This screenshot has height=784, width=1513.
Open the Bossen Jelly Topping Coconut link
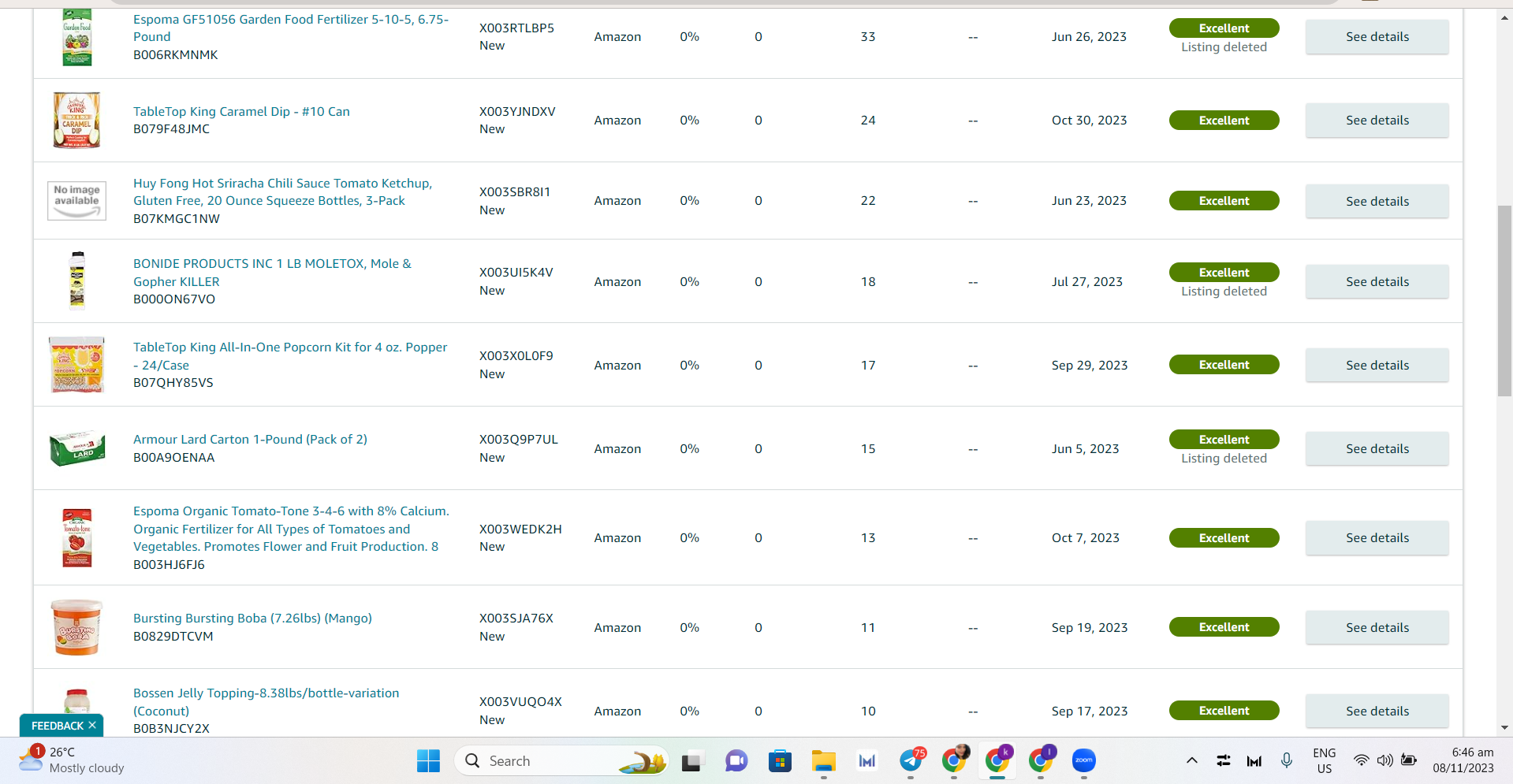tap(266, 701)
